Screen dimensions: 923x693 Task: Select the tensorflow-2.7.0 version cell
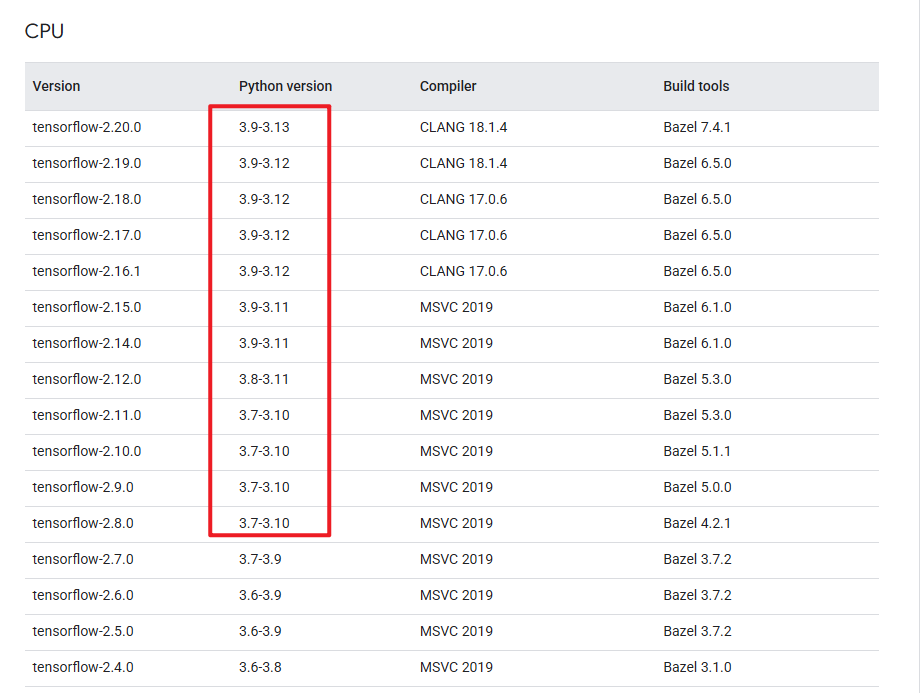tap(83, 559)
